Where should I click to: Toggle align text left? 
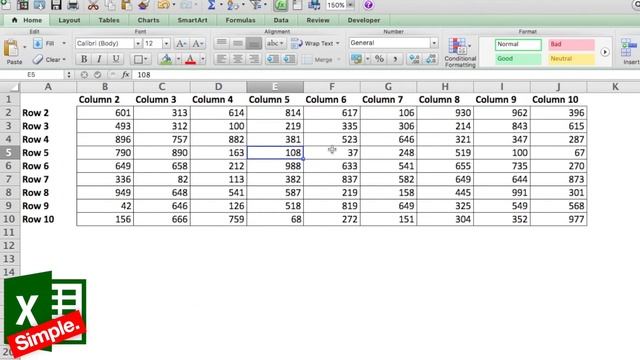[221, 59]
